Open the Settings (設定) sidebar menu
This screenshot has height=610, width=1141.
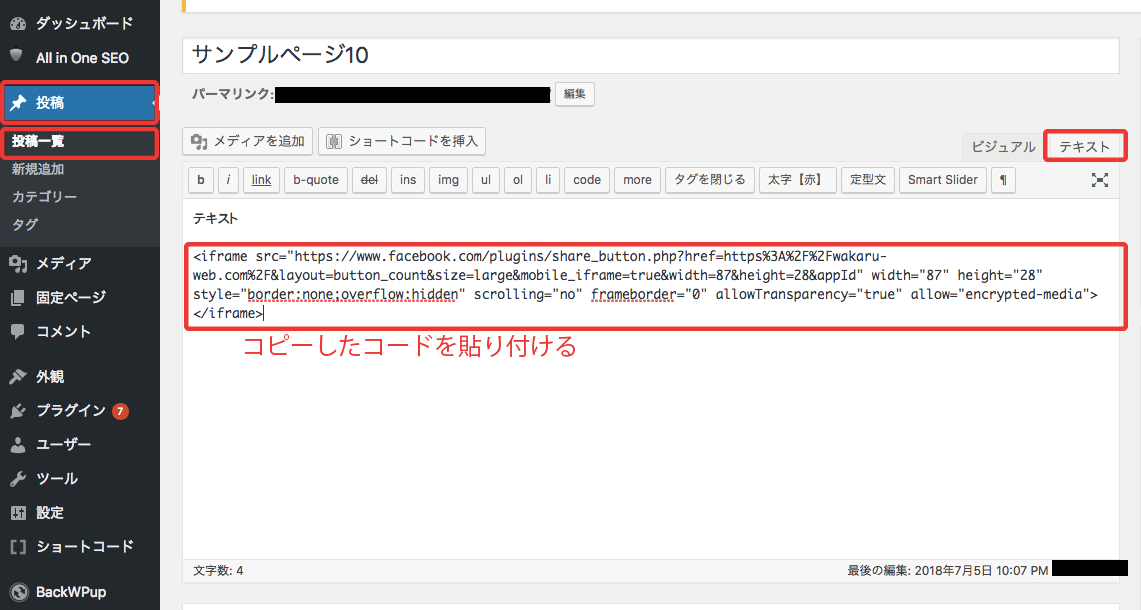pyautogui.click(x=50, y=513)
